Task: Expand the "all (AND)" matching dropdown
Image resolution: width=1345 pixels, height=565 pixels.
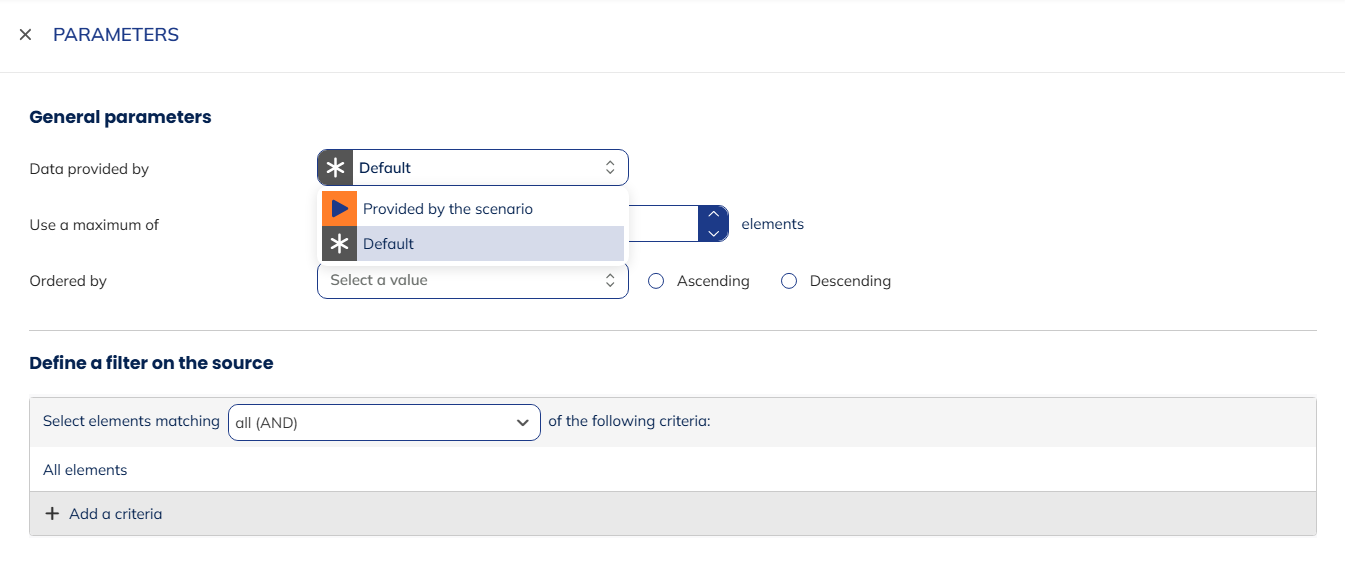Action: (384, 423)
